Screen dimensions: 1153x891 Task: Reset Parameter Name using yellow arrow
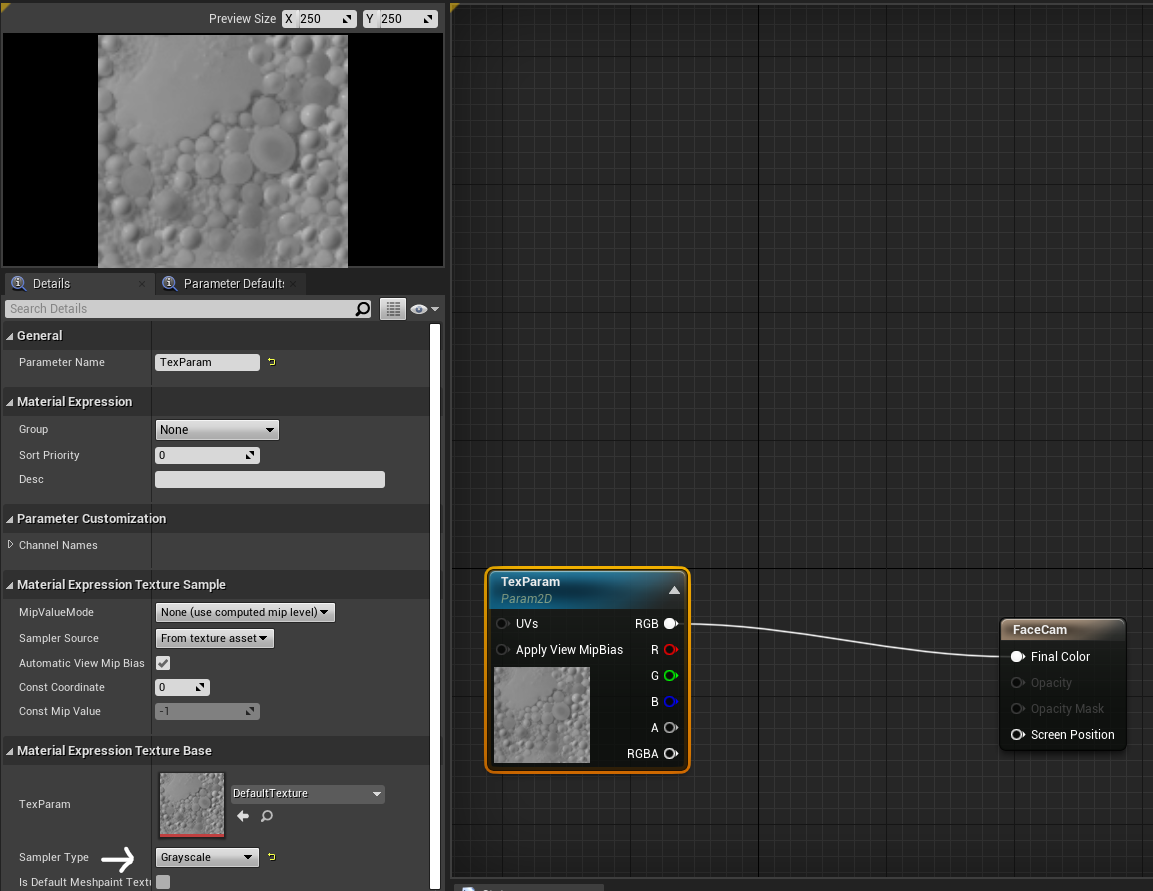(271, 362)
